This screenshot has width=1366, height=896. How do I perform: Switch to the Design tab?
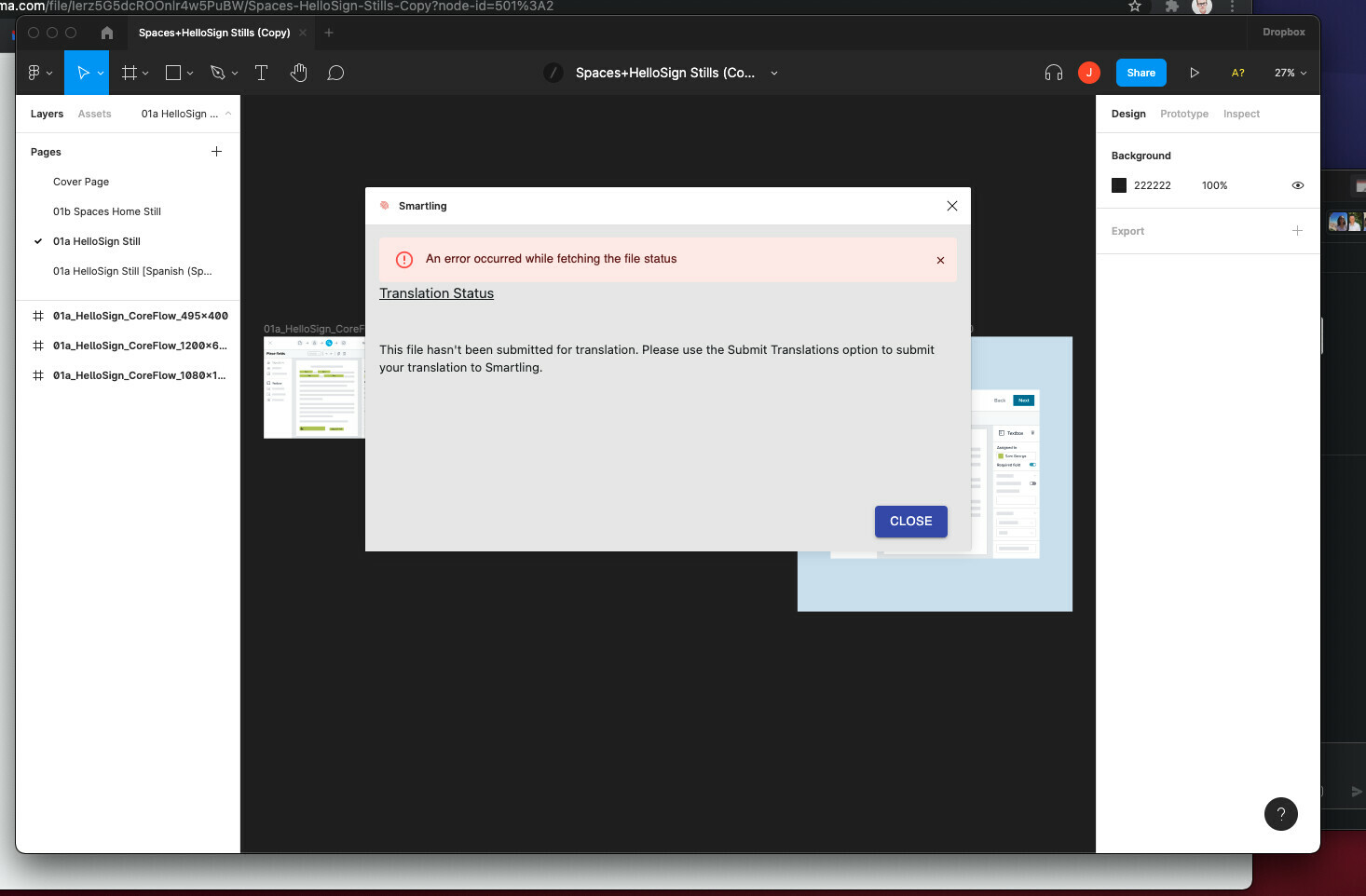[1128, 114]
